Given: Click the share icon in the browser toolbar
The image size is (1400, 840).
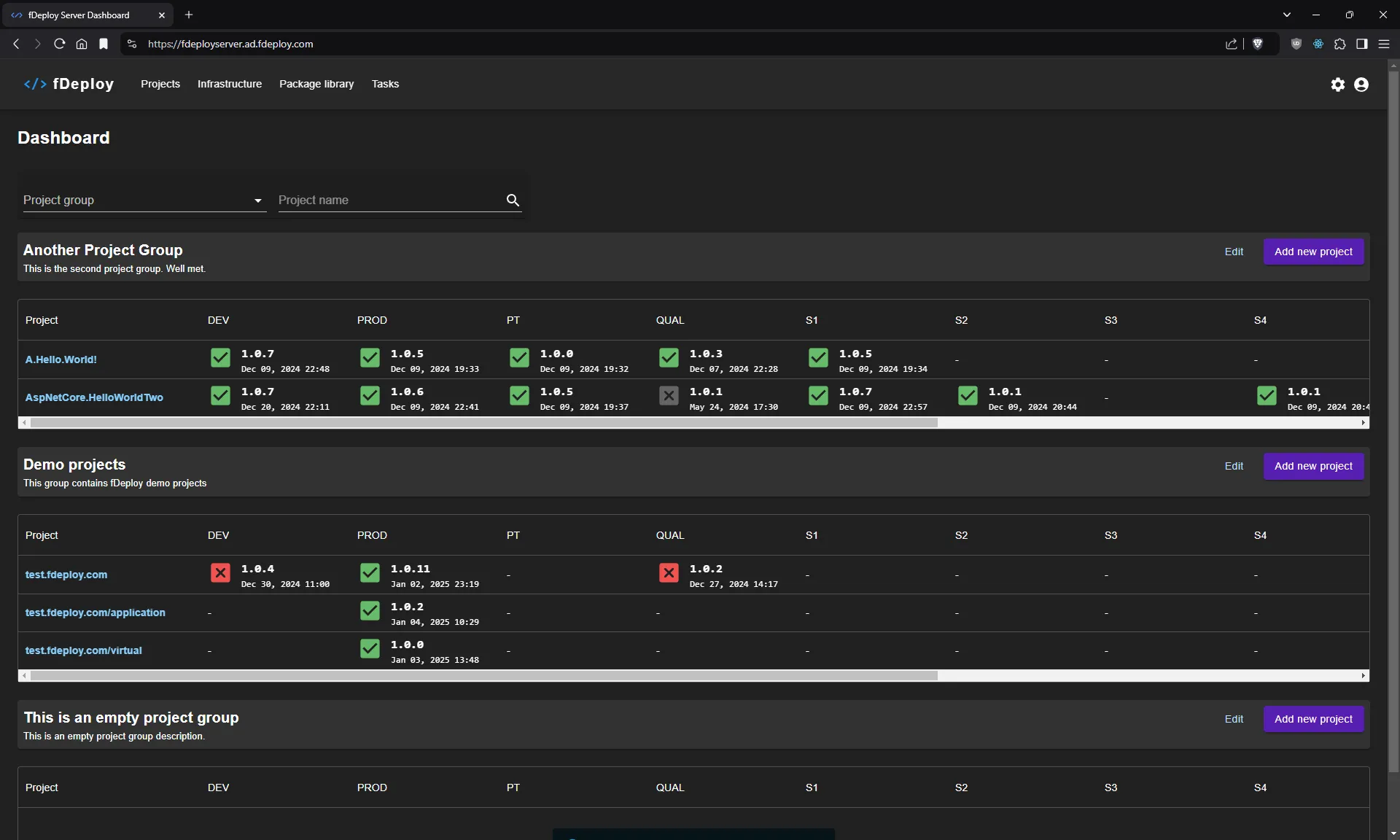Looking at the screenshot, I should [x=1231, y=44].
